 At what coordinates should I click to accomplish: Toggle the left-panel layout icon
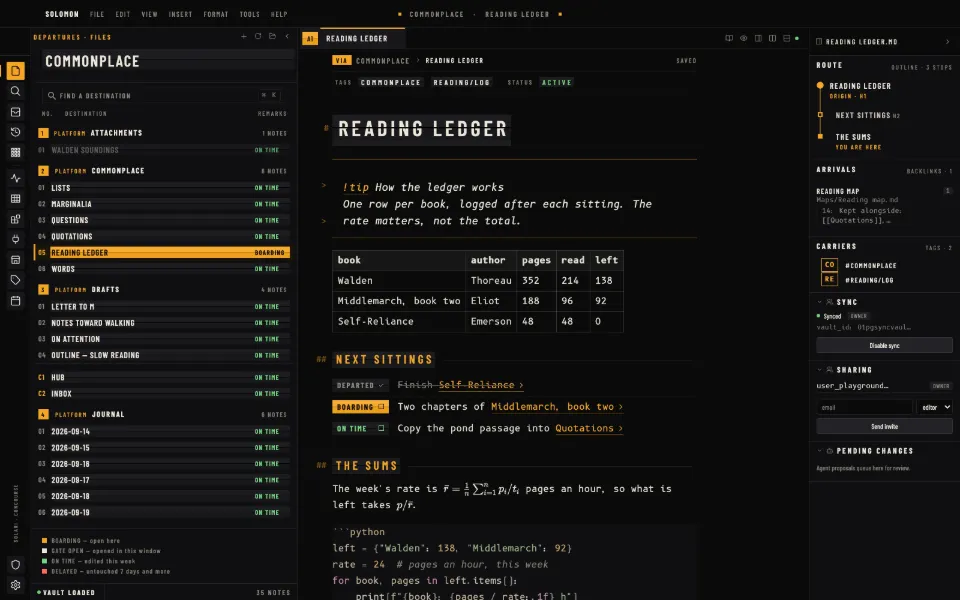coord(758,38)
